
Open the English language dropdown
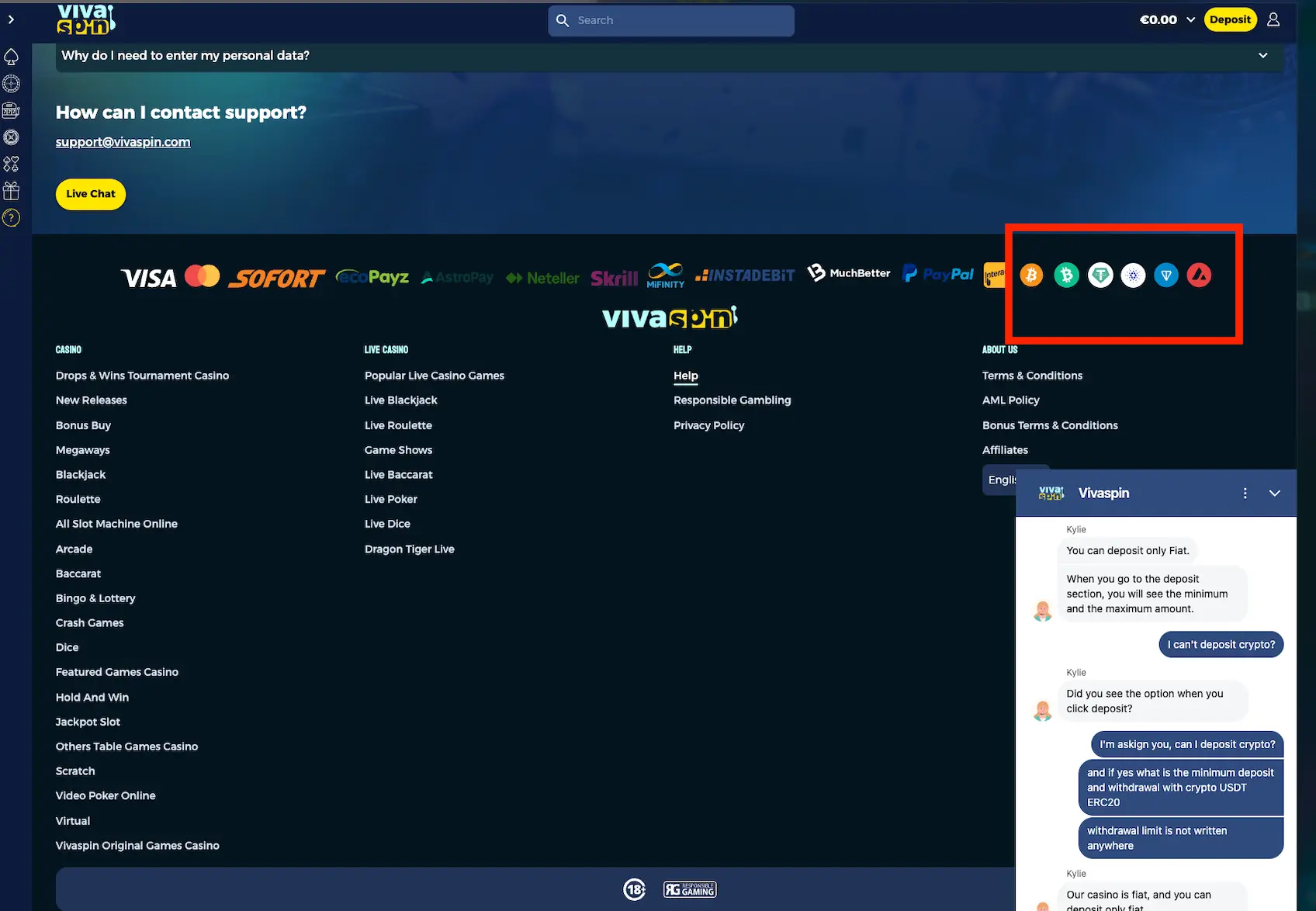[1000, 480]
